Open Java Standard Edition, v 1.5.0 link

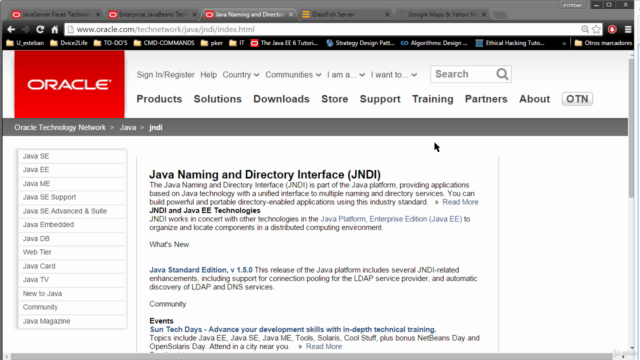pyautogui.click(x=201, y=270)
